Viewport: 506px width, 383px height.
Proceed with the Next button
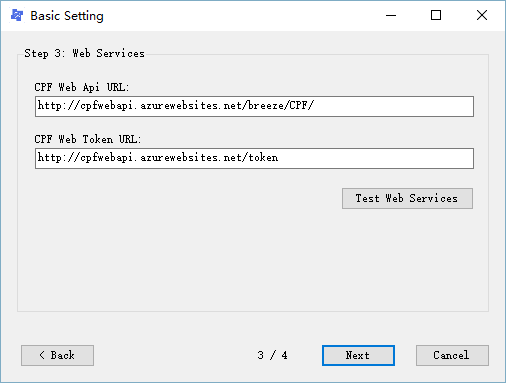tap(358, 355)
